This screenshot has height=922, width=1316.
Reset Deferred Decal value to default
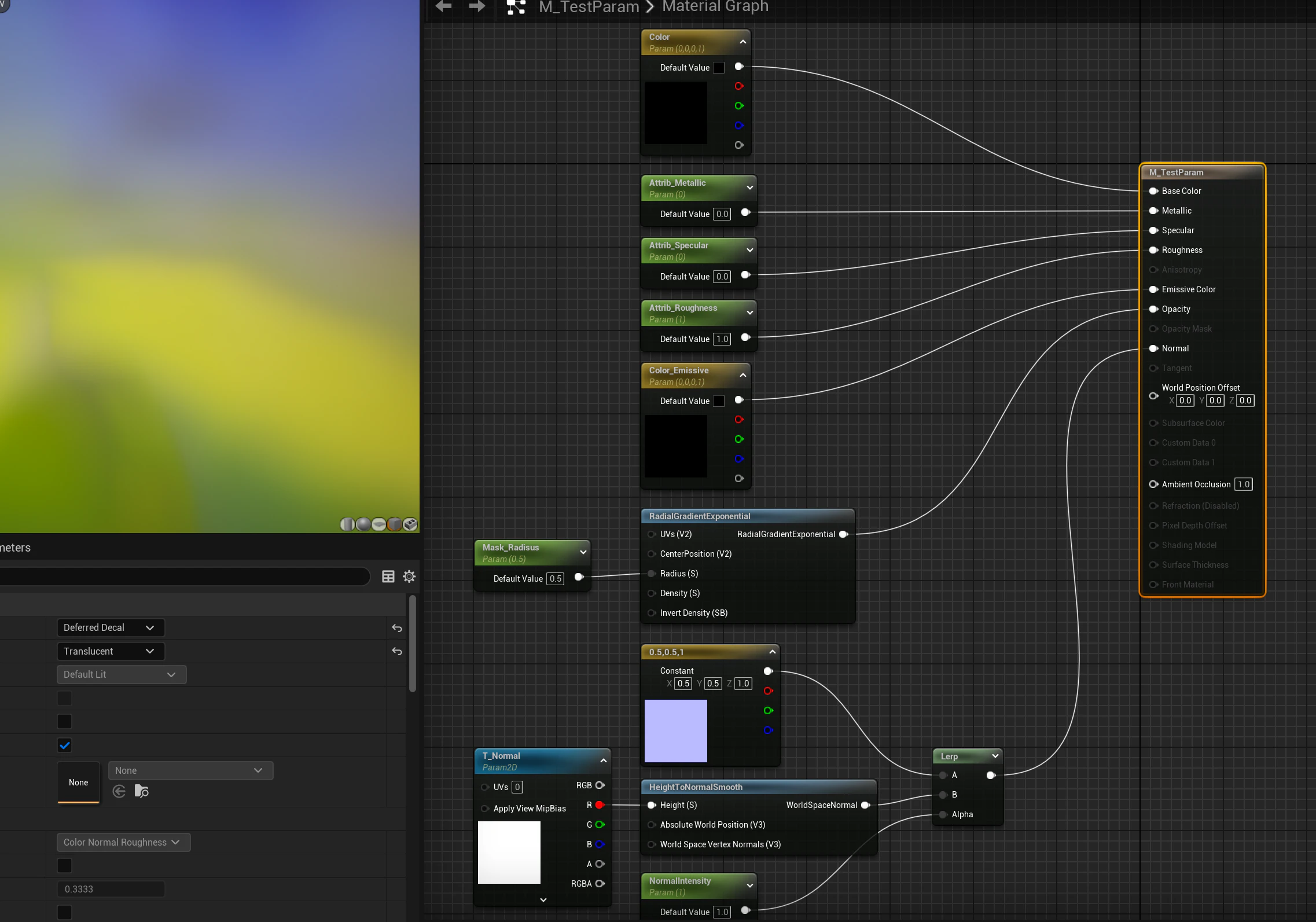[397, 628]
